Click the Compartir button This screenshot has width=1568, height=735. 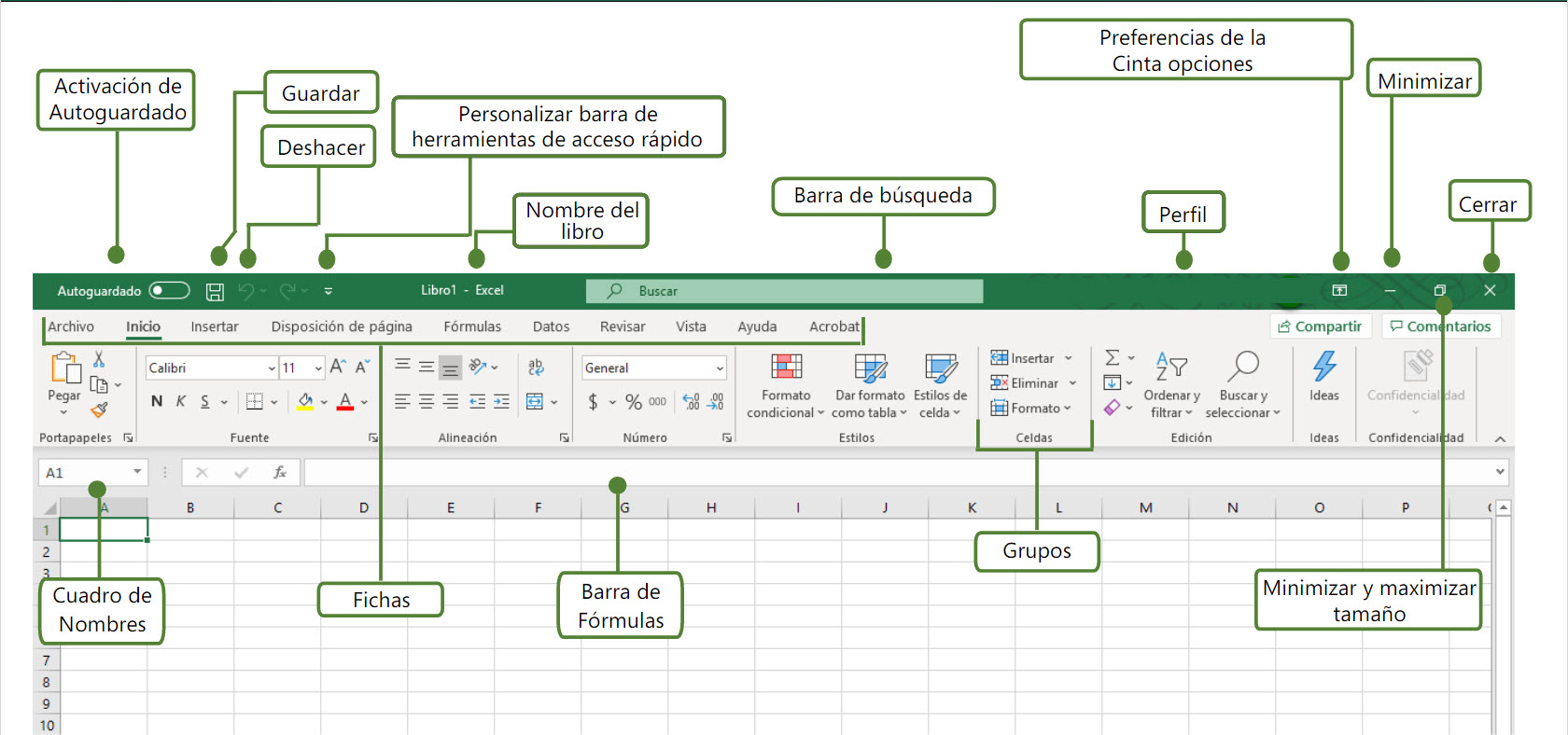(x=1320, y=326)
